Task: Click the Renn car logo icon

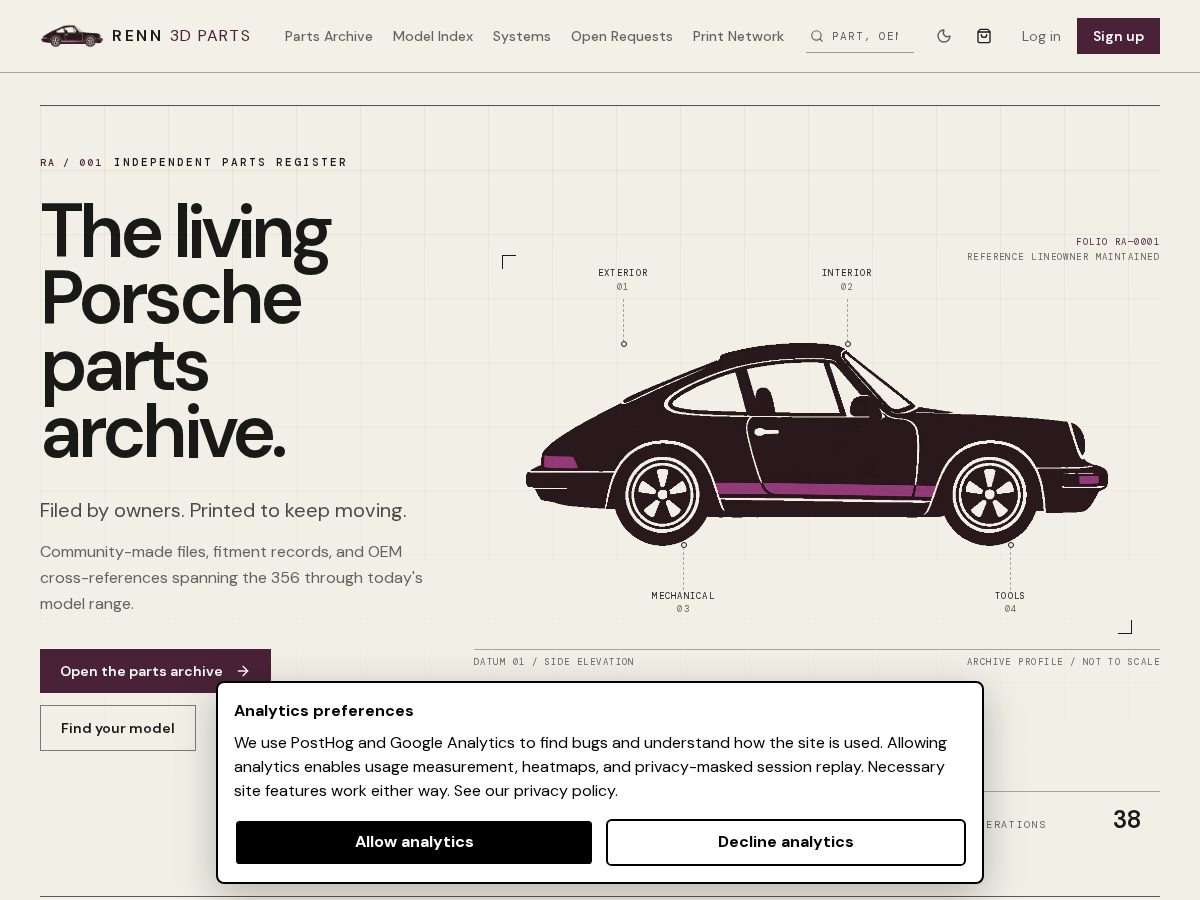Action: 72,36
